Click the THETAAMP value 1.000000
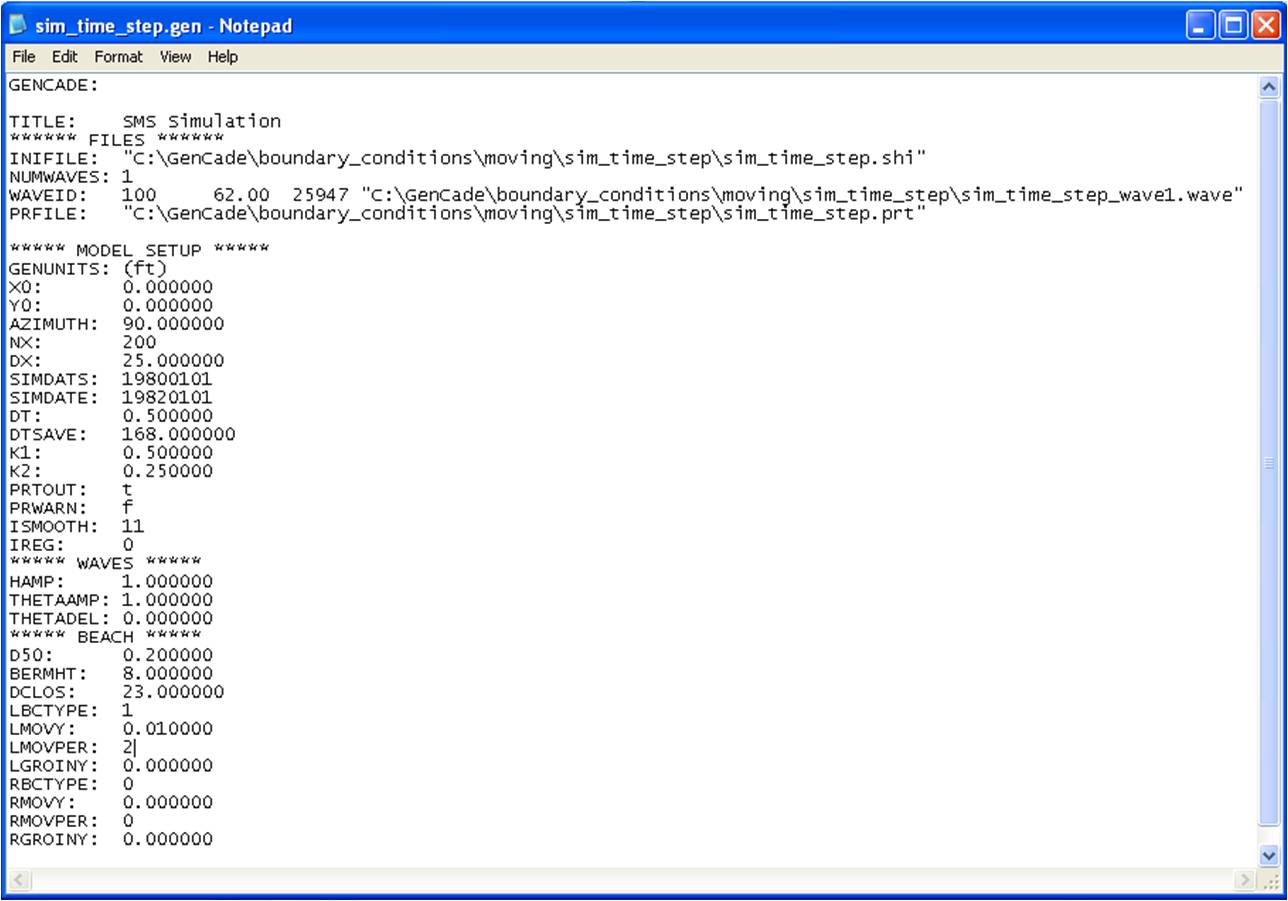The width and height of the screenshot is (1288, 901). (167, 599)
